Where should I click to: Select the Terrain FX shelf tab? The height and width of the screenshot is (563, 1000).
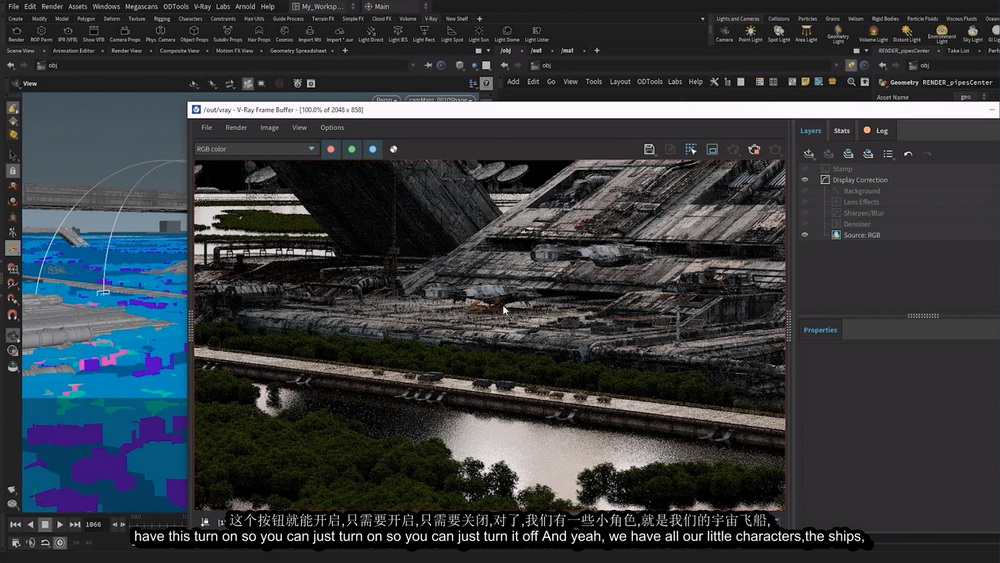pyautogui.click(x=323, y=19)
